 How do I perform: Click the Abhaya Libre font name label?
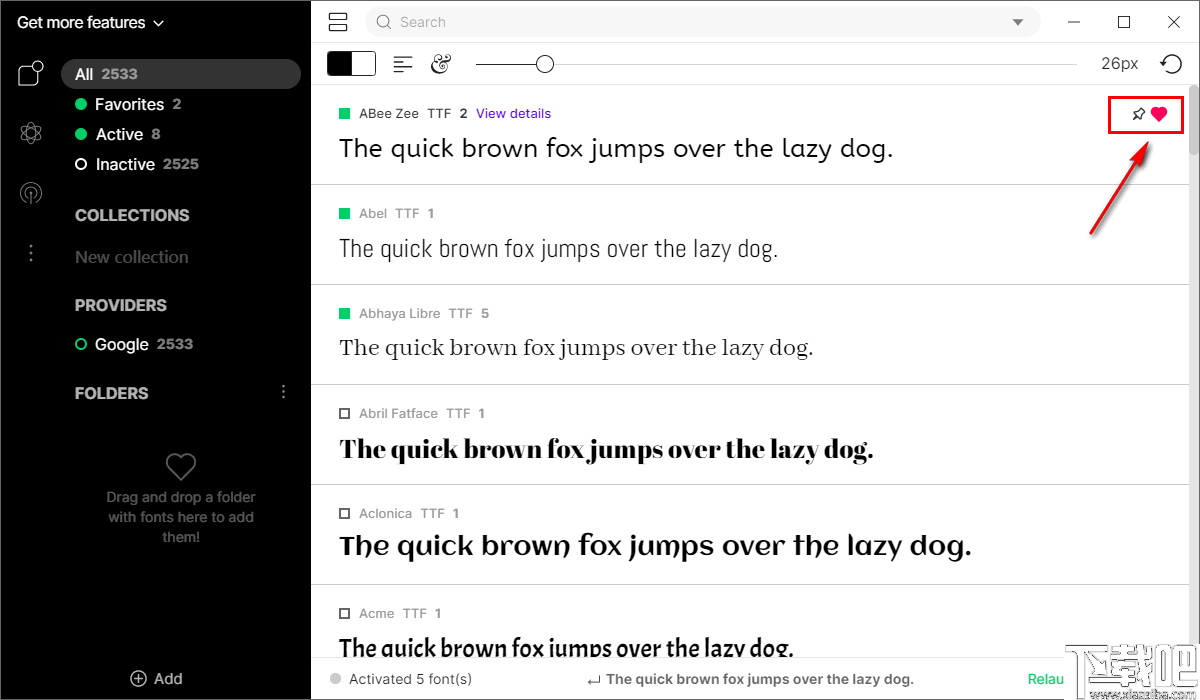coord(399,314)
